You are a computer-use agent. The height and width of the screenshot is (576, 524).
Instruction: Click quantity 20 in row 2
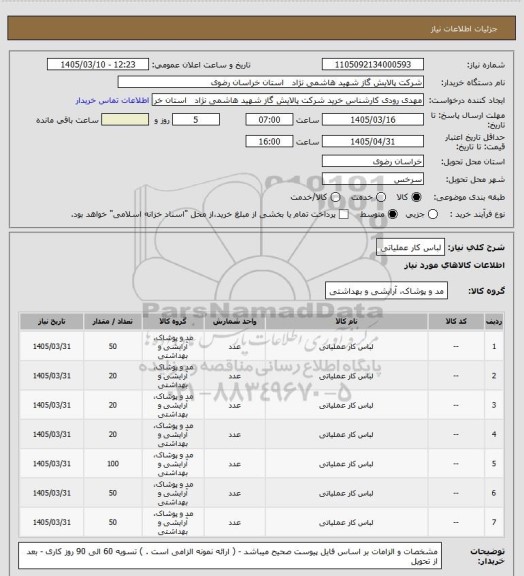(113, 376)
